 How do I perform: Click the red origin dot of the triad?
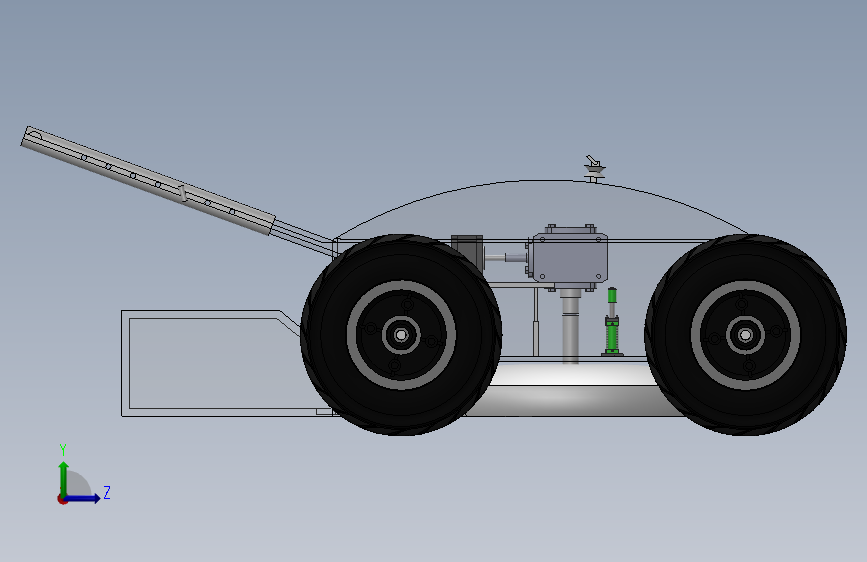click(62, 499)
